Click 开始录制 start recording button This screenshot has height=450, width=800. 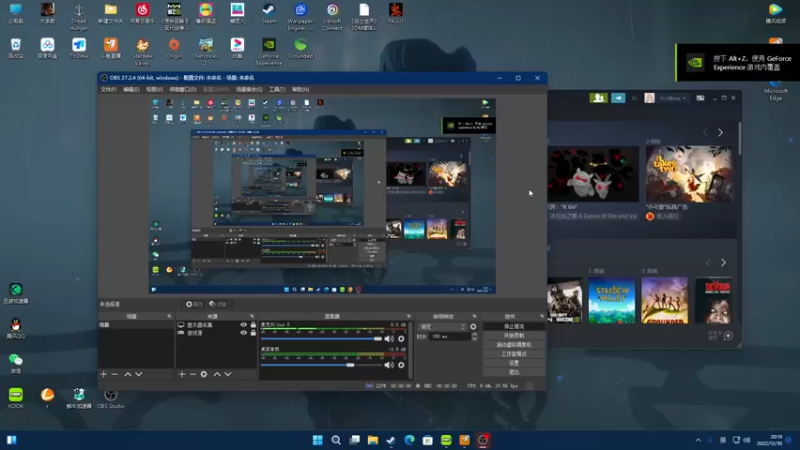click(x=513, y=335)
